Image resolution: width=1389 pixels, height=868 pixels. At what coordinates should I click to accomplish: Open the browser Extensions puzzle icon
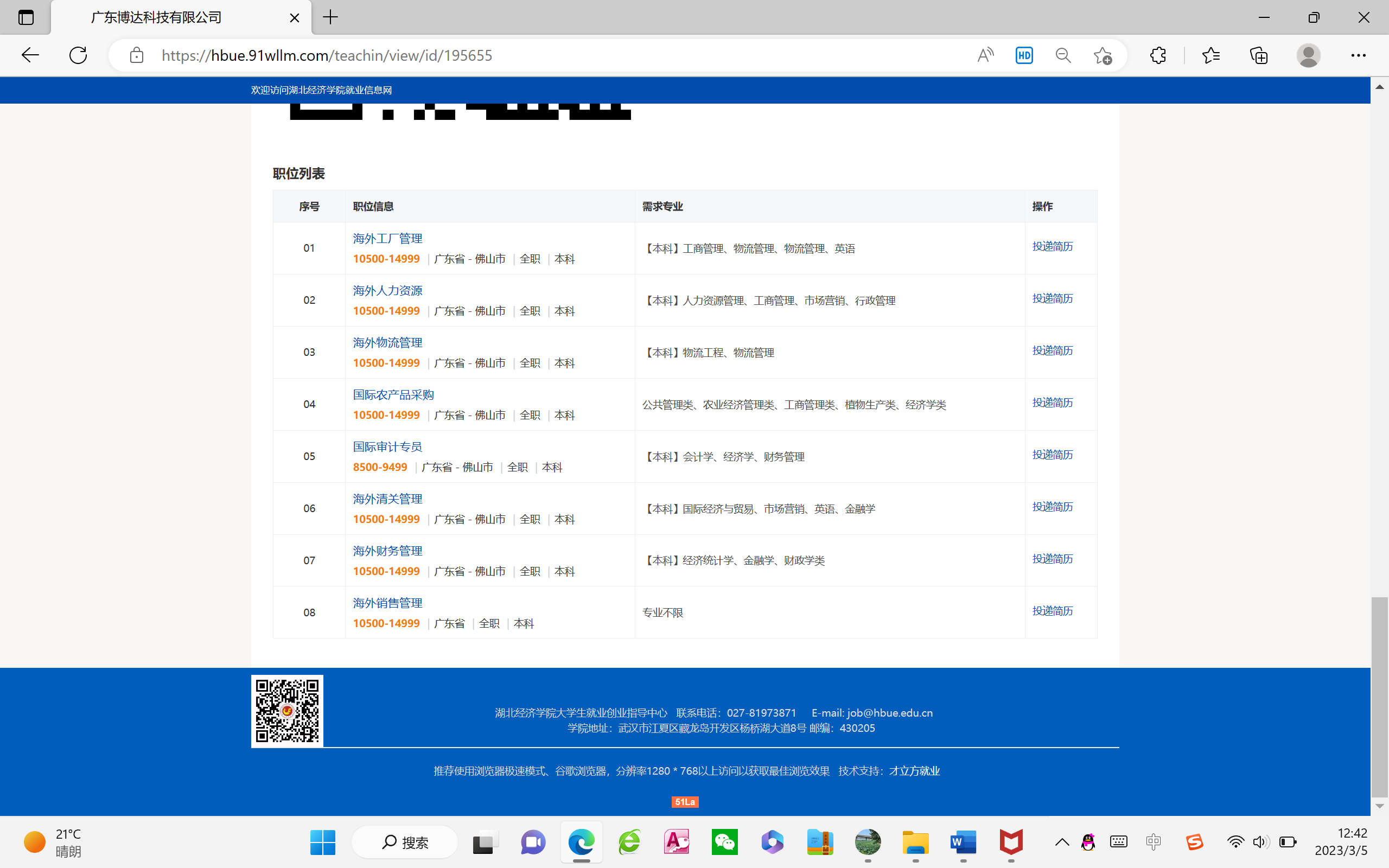[x=1158, y=55]
